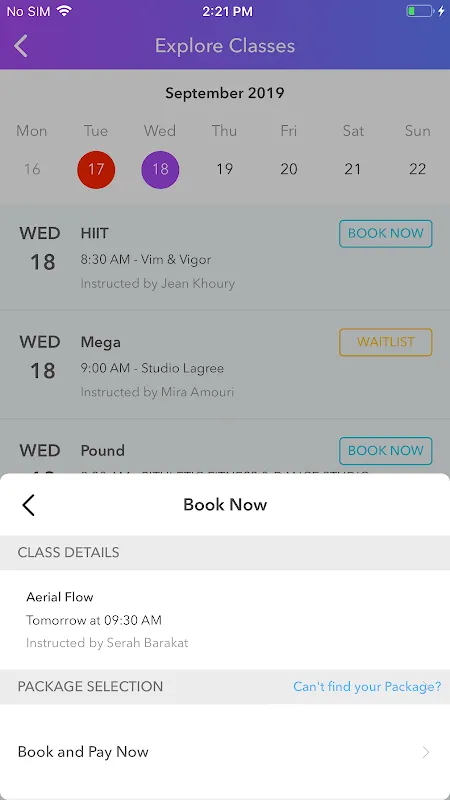Tap the battery icon in status bar
Screen dimensions: 450x800
point(420,11)
